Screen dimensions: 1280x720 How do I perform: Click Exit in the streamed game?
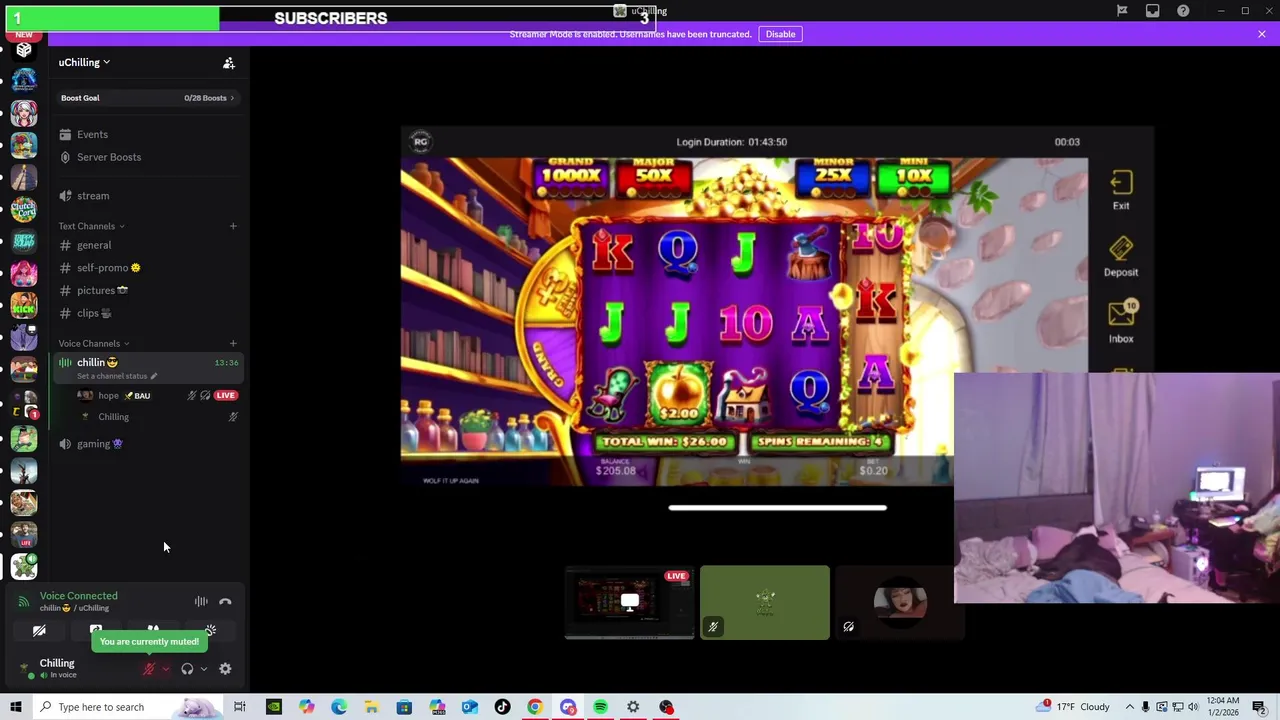point(1121,190)
